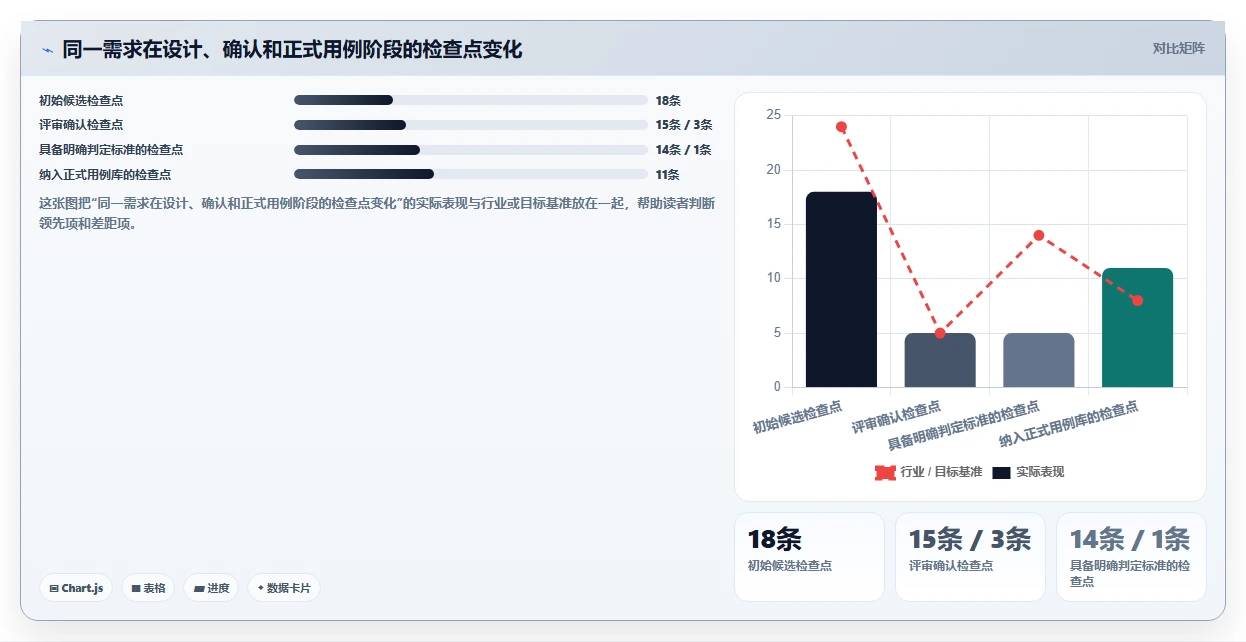Viewport: 1246px width, 642px height.
Task: Select the Chart.js tag chip
Action: pos(76,588)
